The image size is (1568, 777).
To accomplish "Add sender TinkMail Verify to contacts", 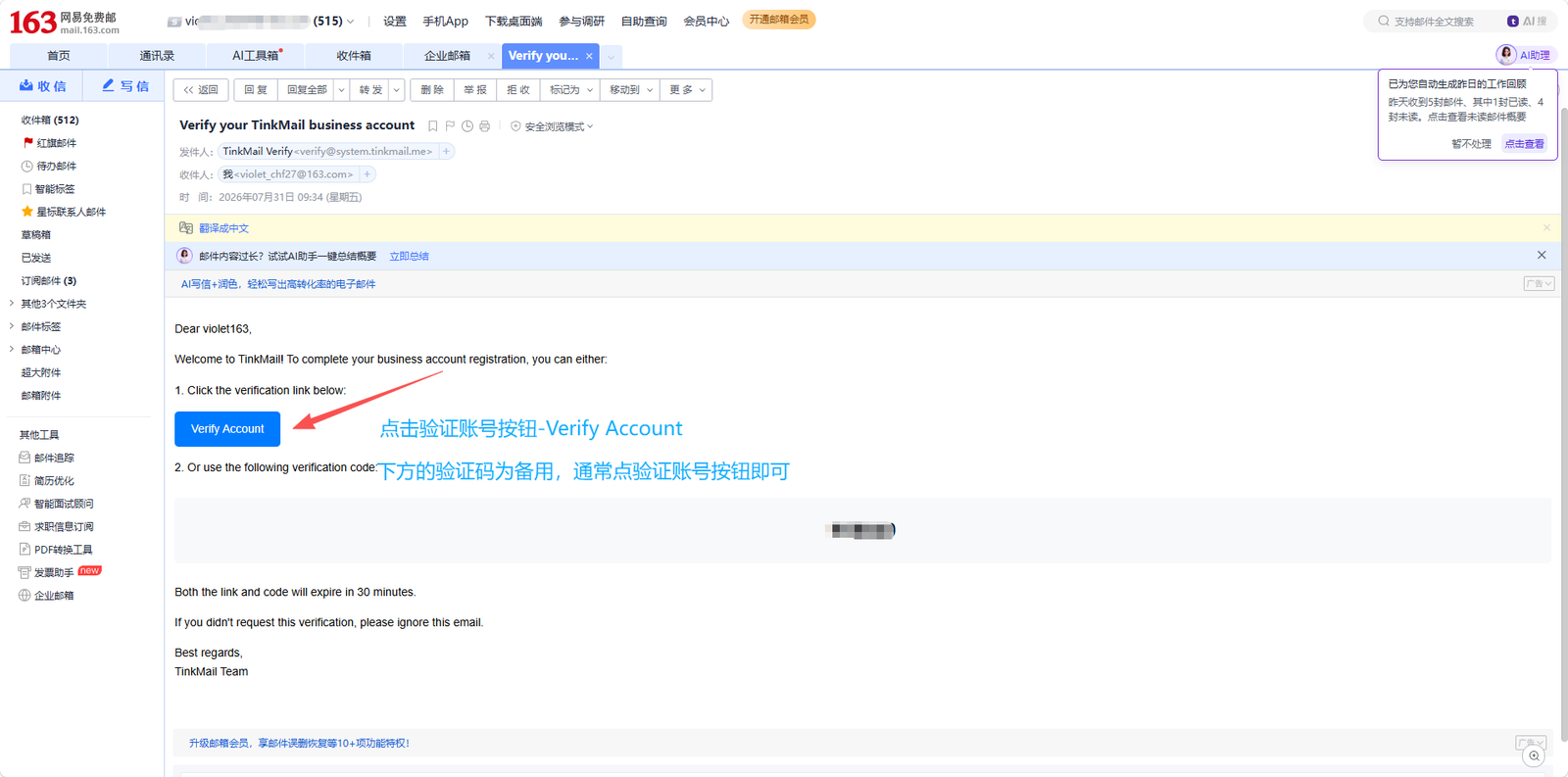I will (446, 151).
